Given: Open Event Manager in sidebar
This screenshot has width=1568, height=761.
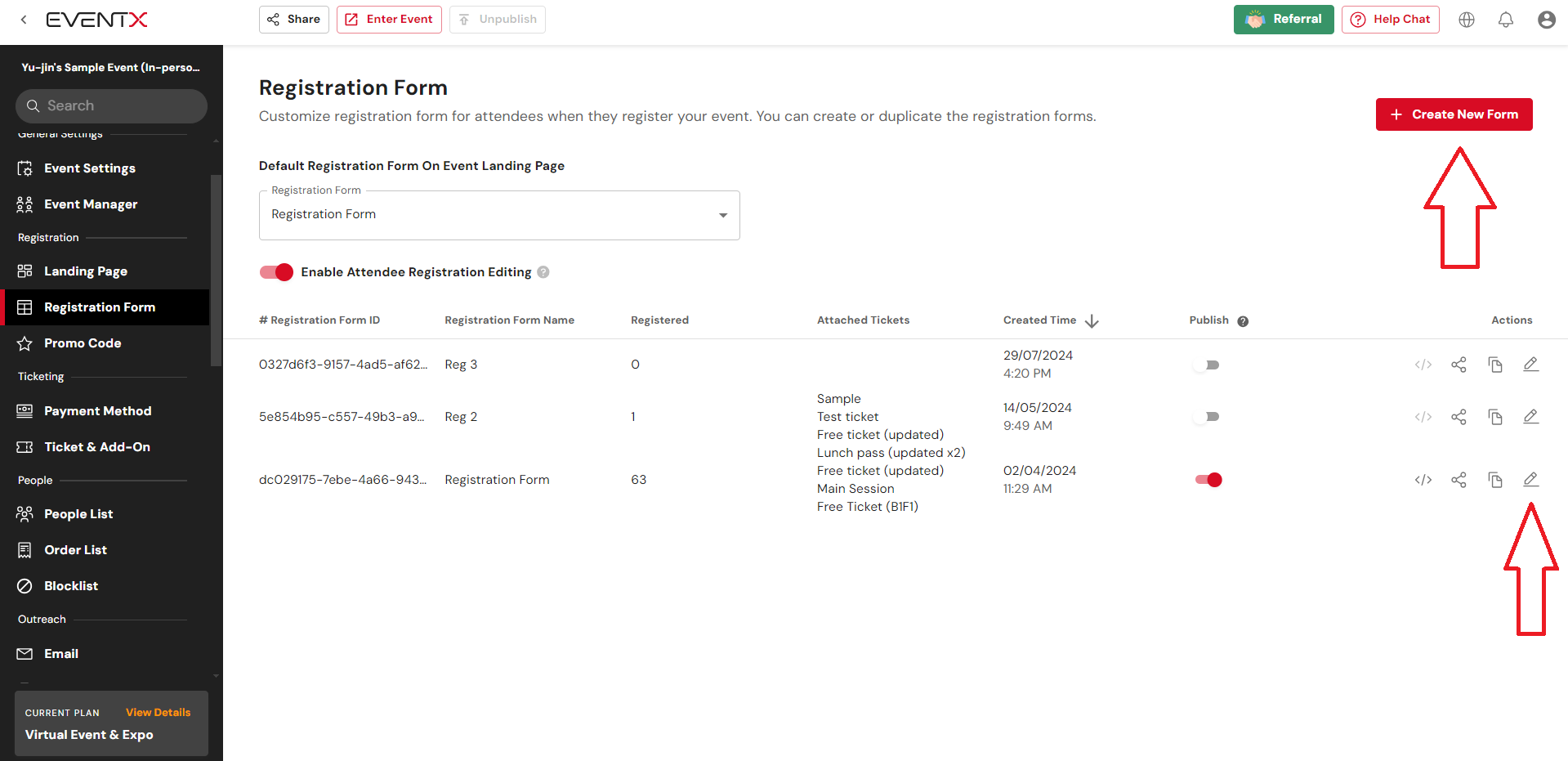Looking at the screenshot, I should click(x=106, y=204).
